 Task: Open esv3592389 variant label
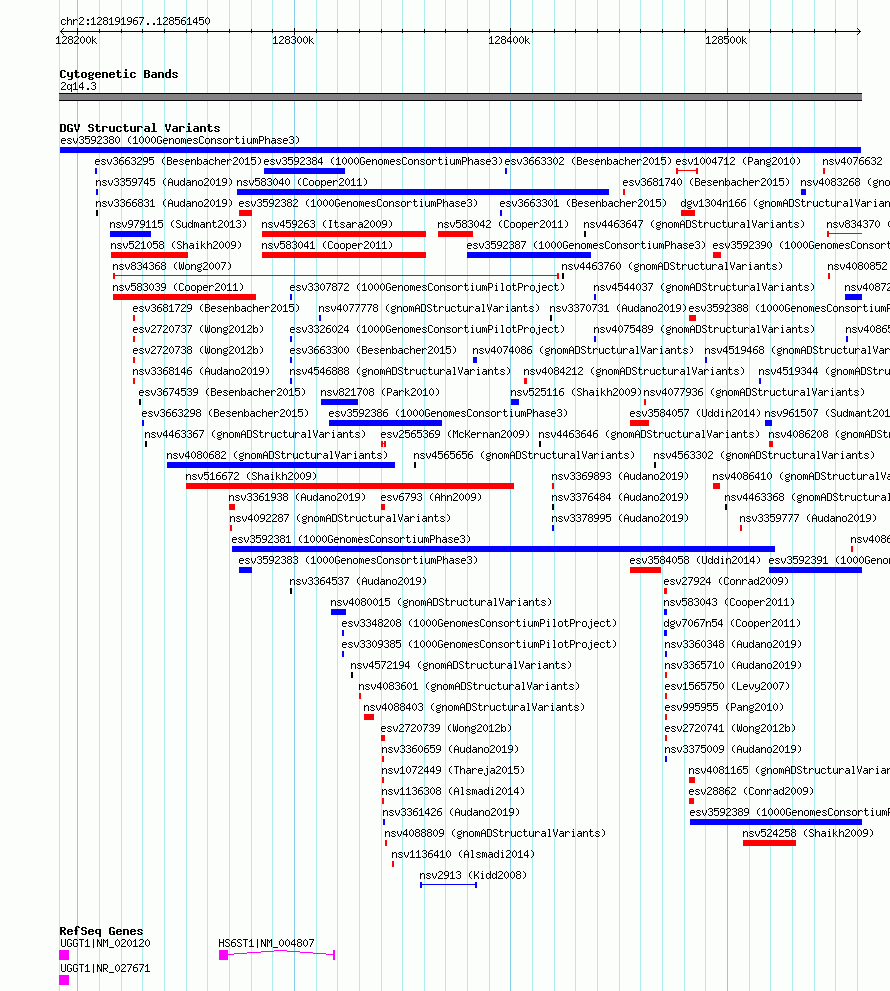click(789, 812)
